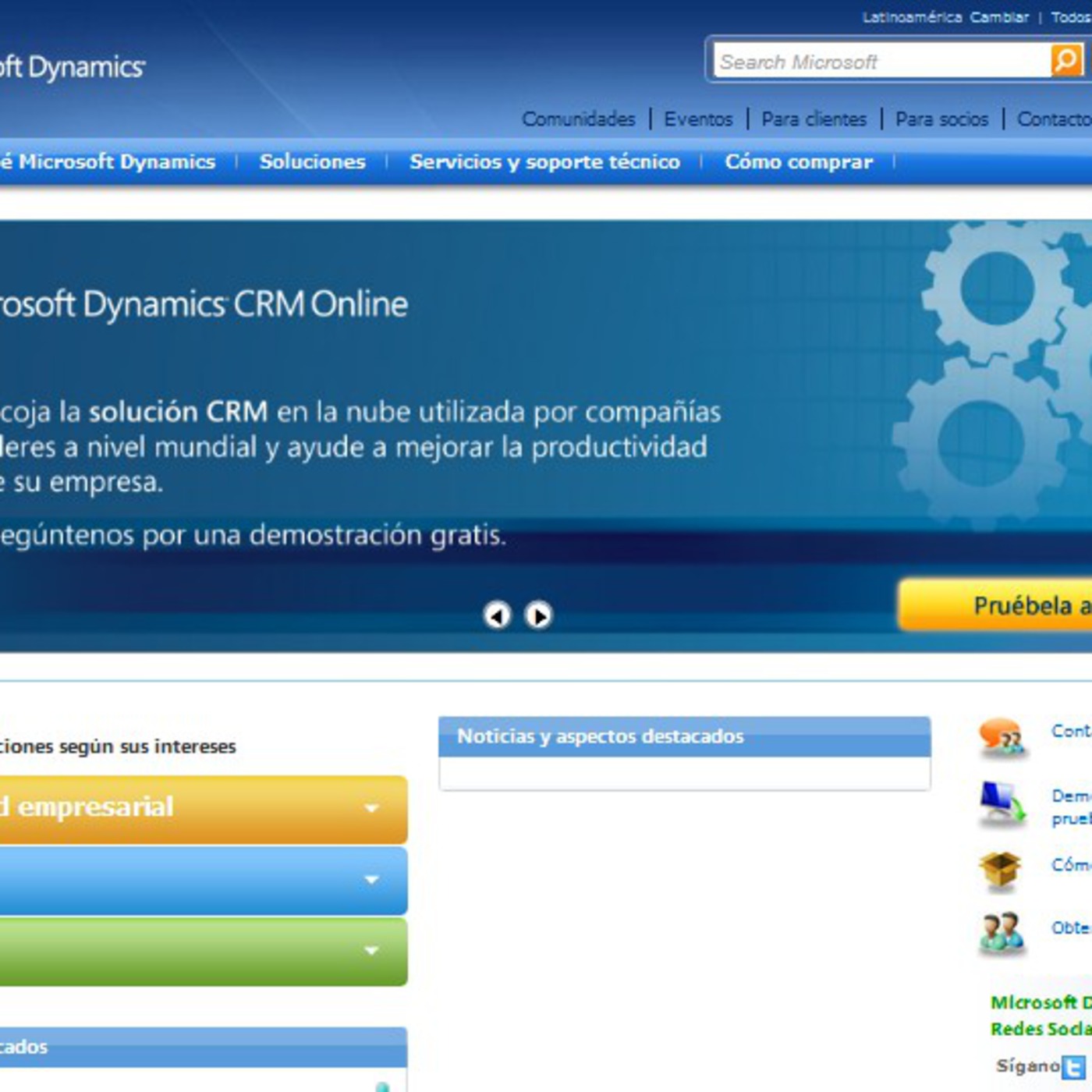Click the two people partner icon
This screenshot has height=1092, width=1092.
coord(1002,932)
